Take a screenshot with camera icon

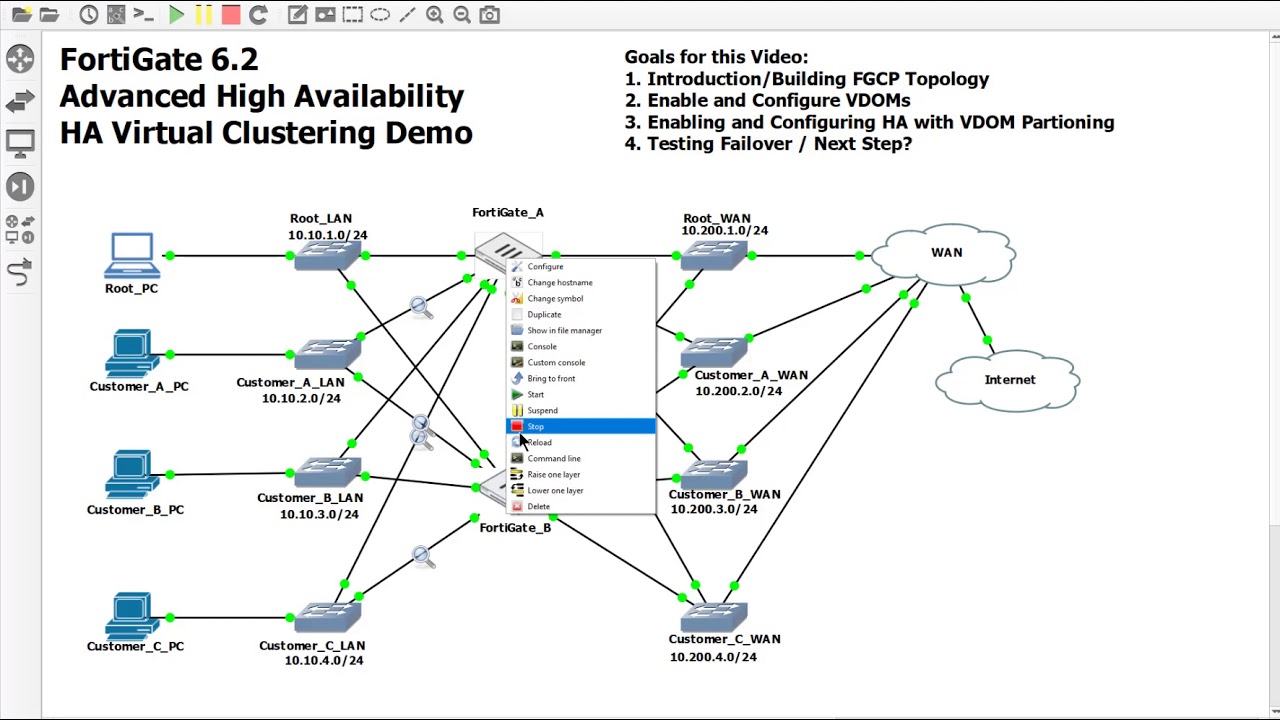tap(490, 15)
